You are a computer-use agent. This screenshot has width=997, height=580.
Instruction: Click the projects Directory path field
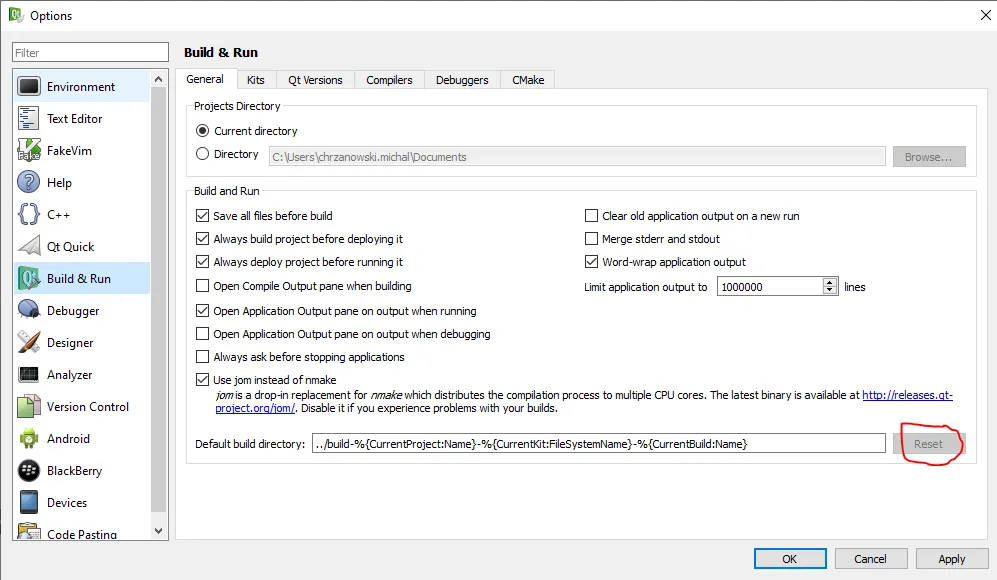577,156
